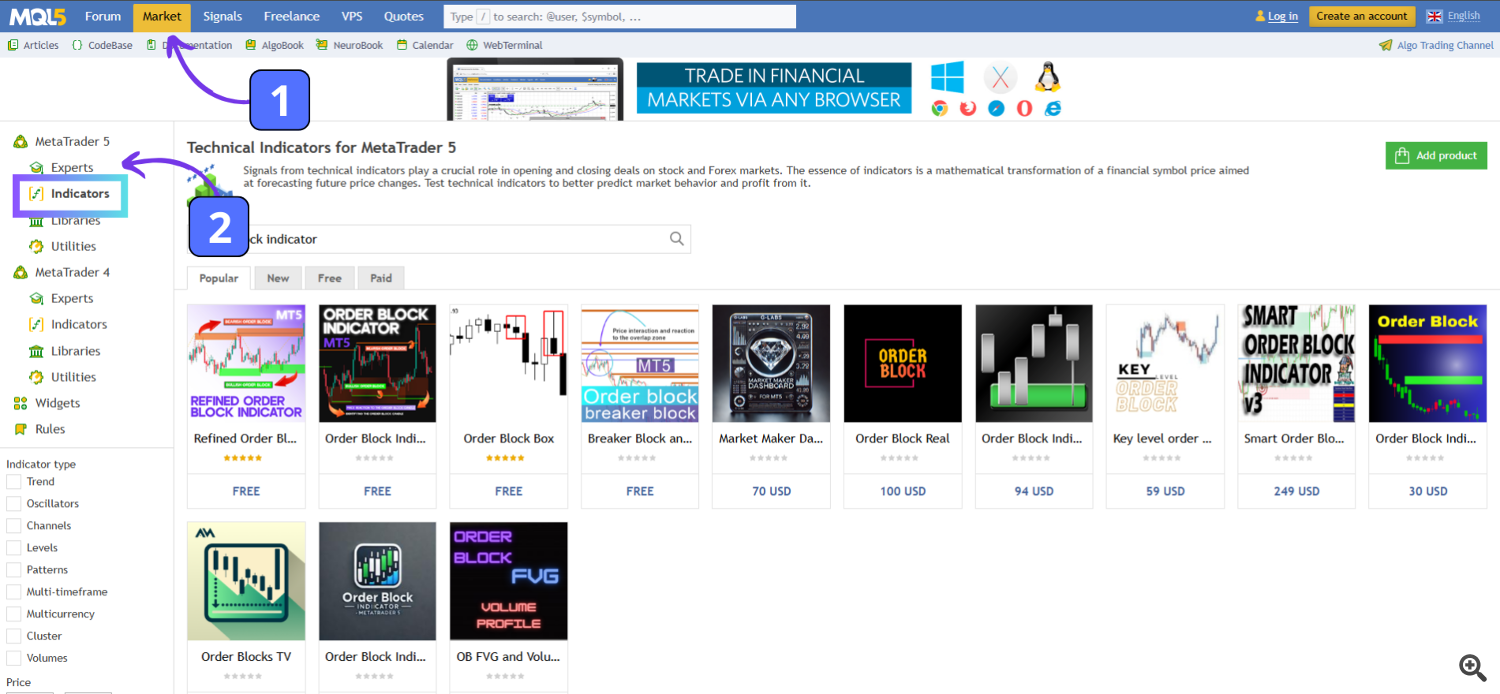Viewport: 1500px width, 694px height.
Task: Click the Chrome browser icon in banner
Action: click(x=939, y=108)
